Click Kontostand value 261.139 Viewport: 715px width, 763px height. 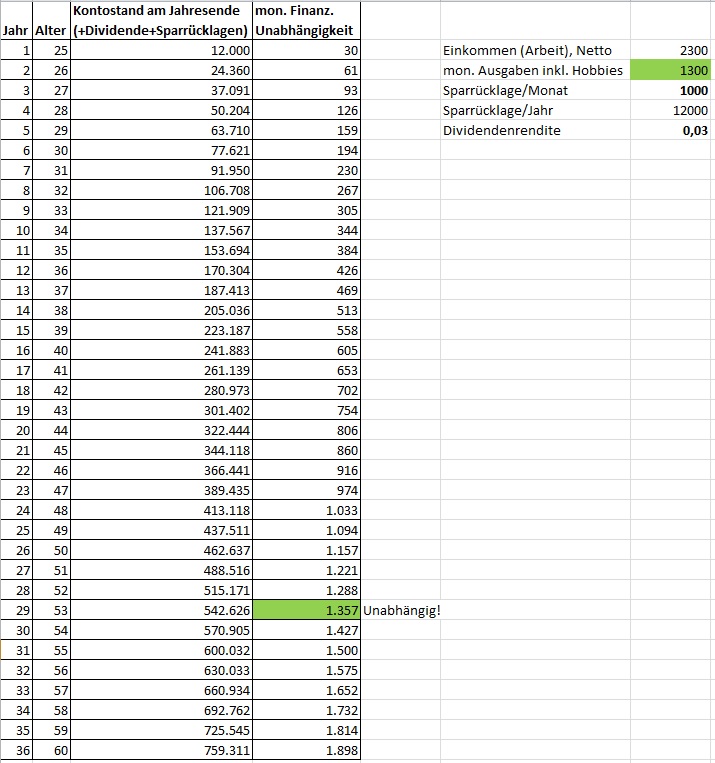[x=161, y=370]
